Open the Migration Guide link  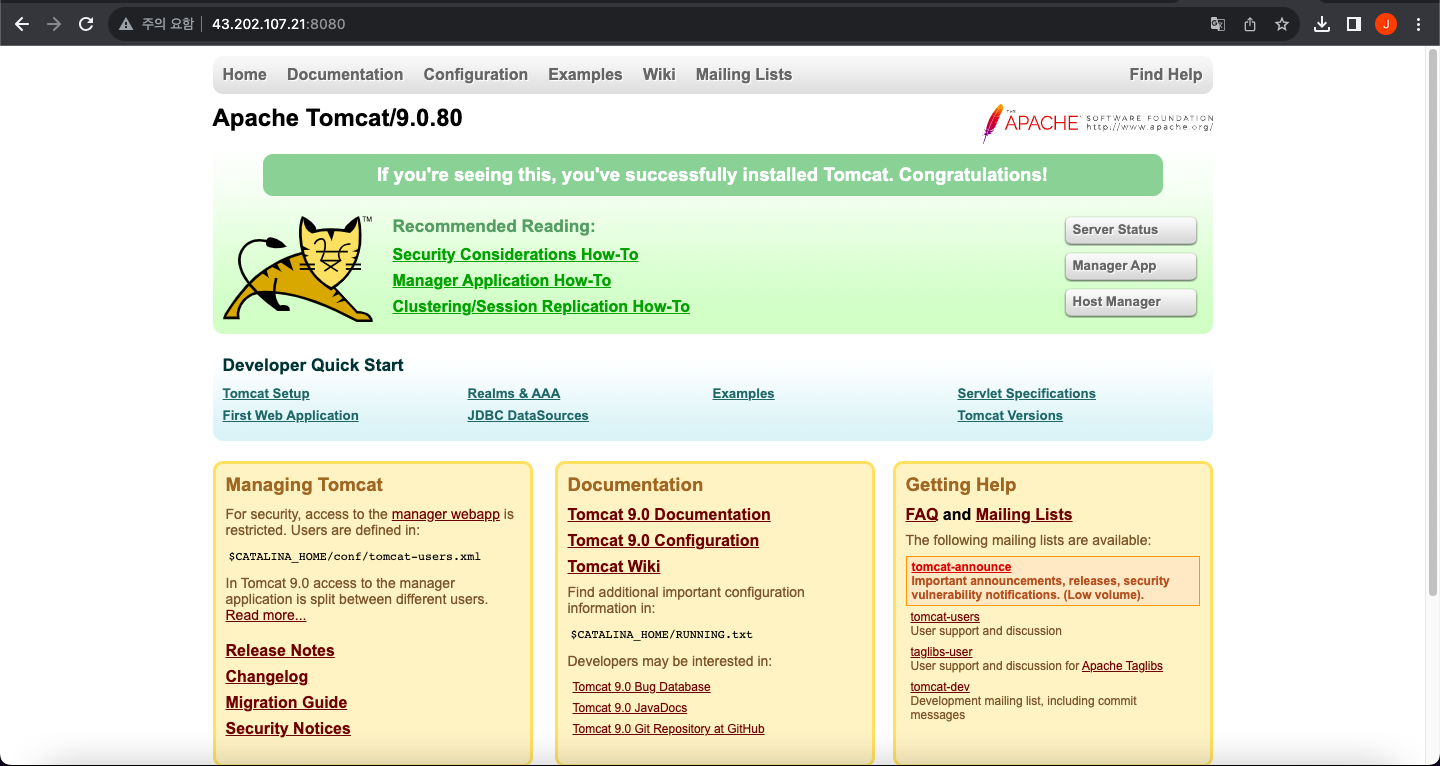pyautogui.click(x=287, y=702)
